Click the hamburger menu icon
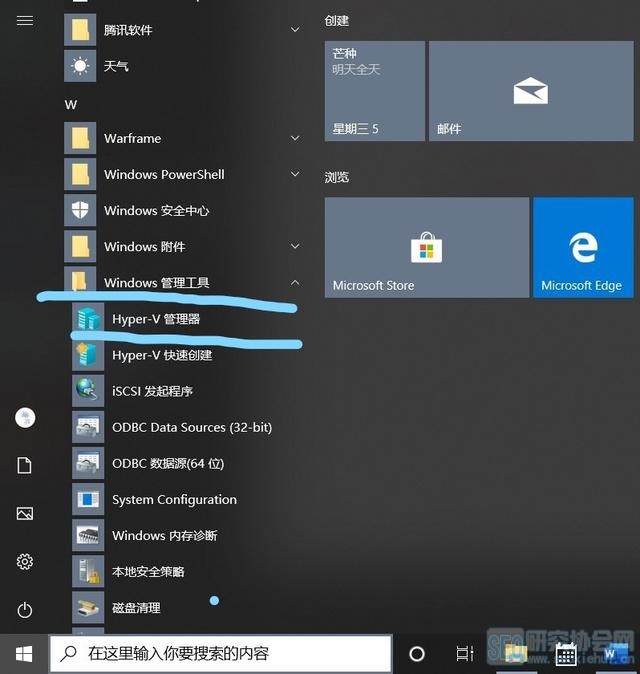Image resolution: width=640 pixels, height=674 pixels. tap(24, 21)
